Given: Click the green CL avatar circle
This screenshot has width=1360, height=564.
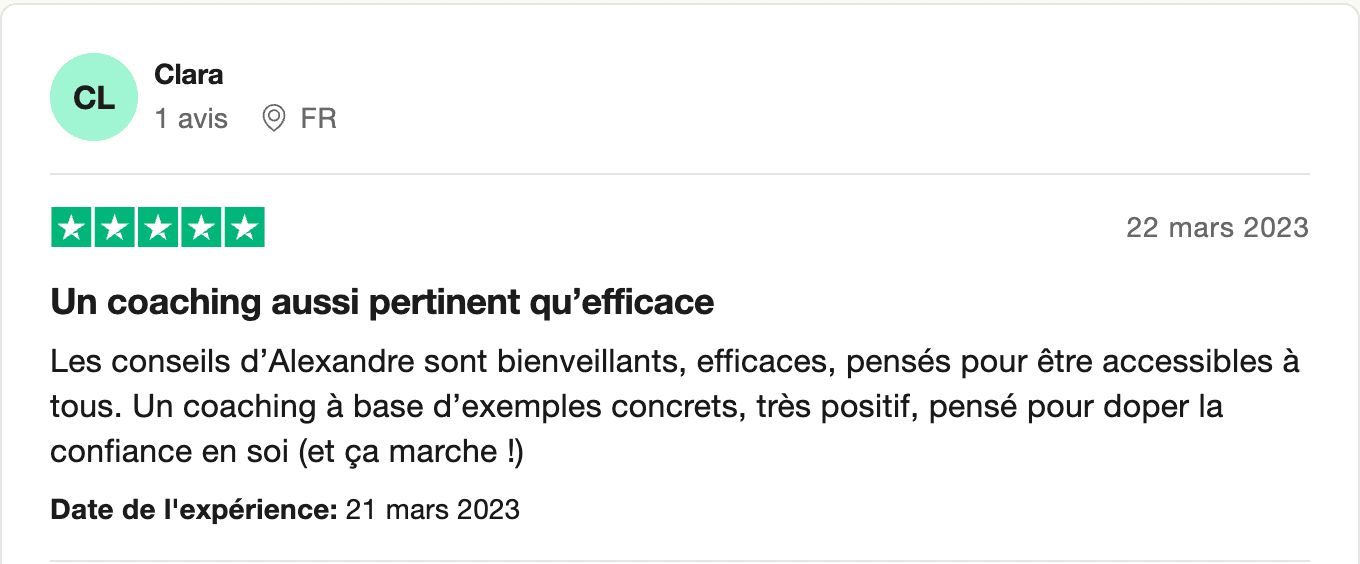Looking at the screenshot, I should (94, 97).
